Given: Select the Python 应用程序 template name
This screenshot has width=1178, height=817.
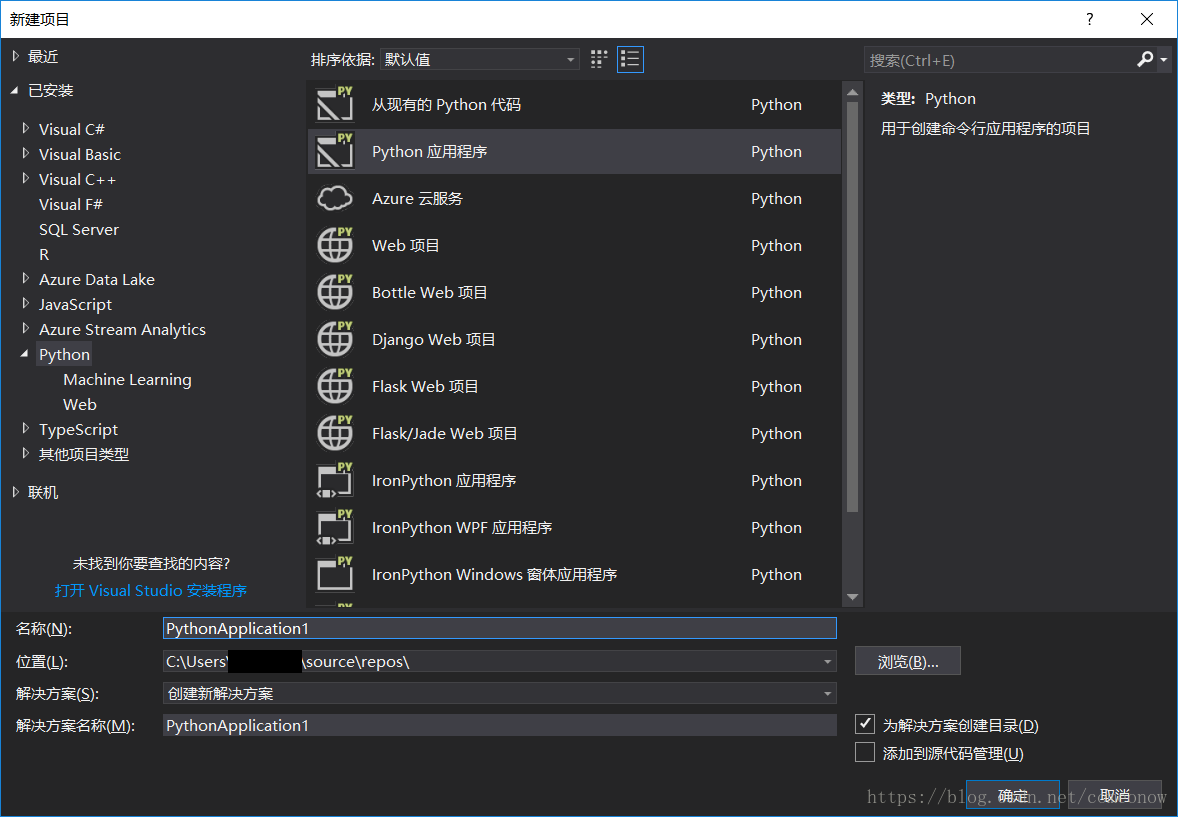Looking at the screenshot, I should point(429,152).
